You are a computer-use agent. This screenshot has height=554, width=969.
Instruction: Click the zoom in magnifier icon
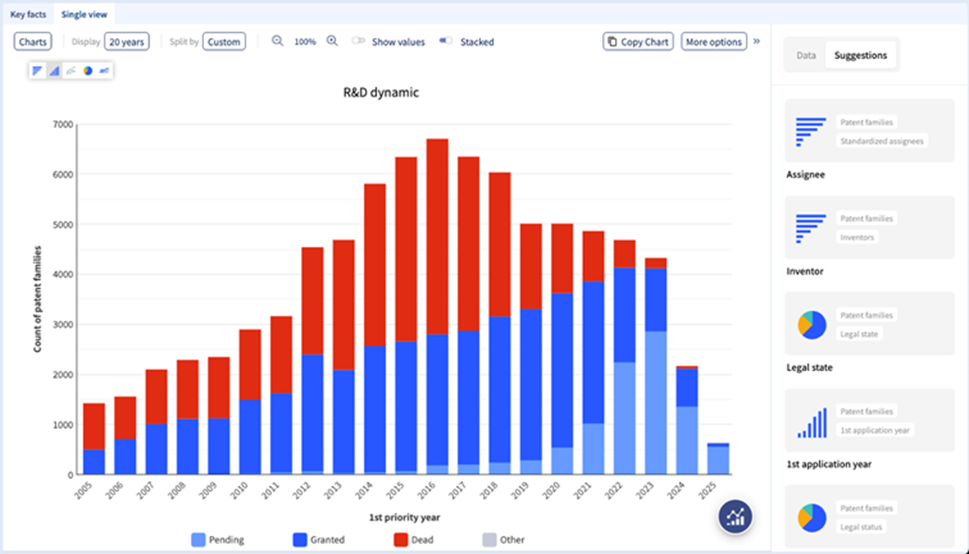(332, 42)
